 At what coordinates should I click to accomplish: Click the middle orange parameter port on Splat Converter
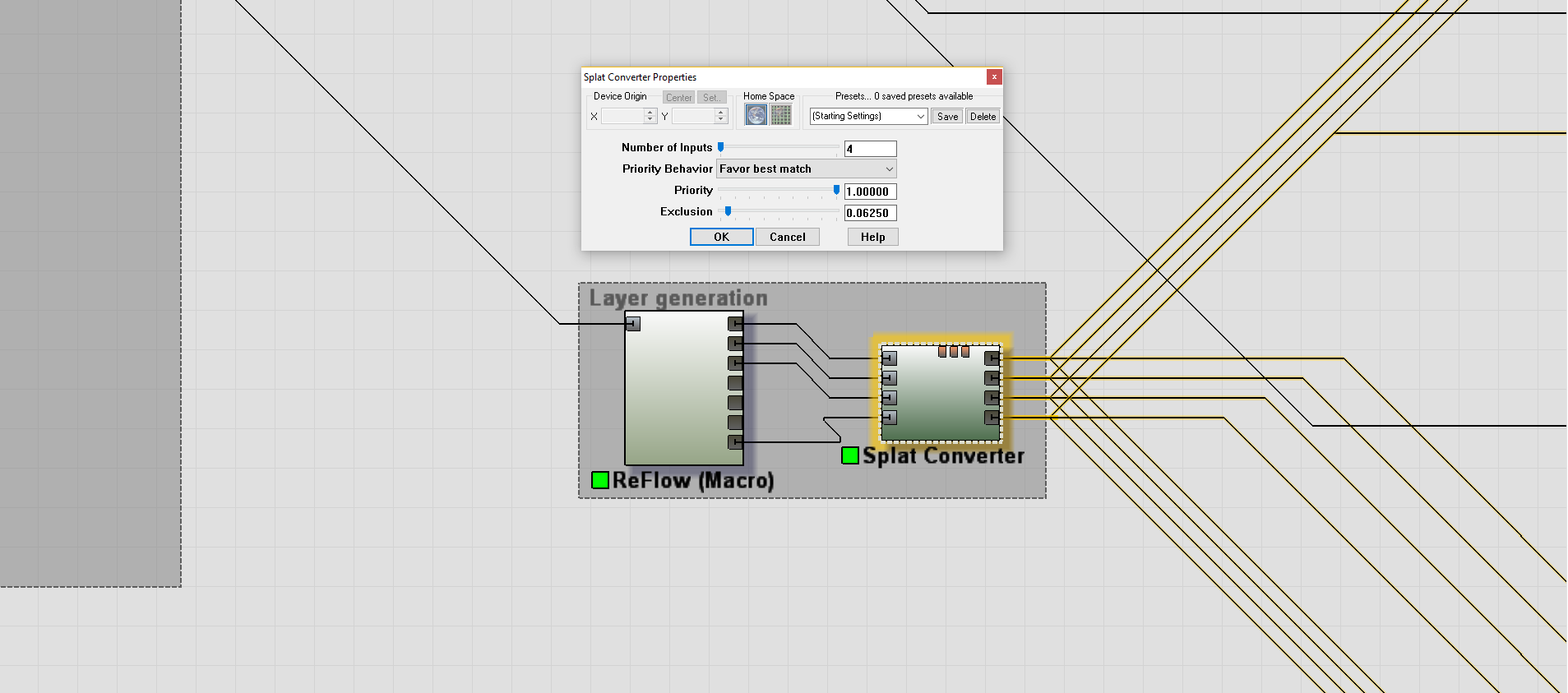tap(954, 352)
